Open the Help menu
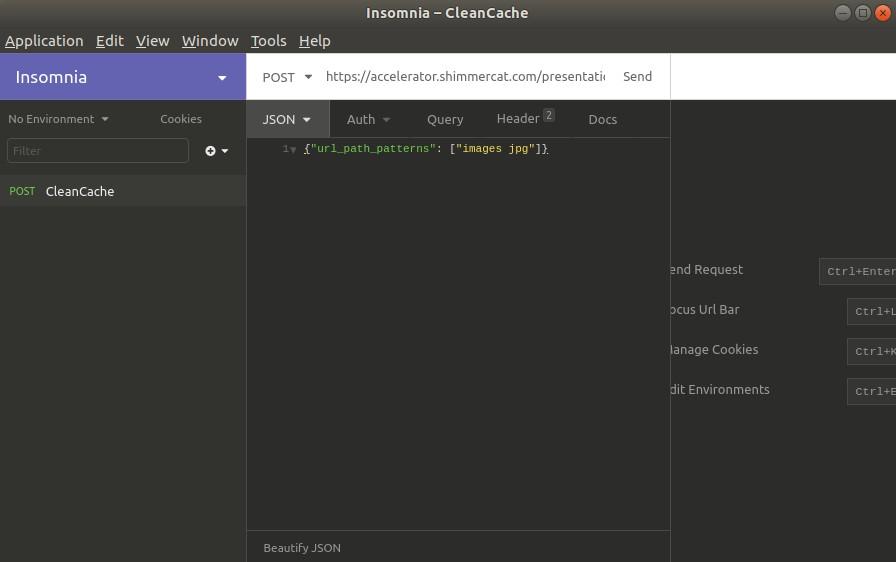896x562 pixels. click(314, 41)
